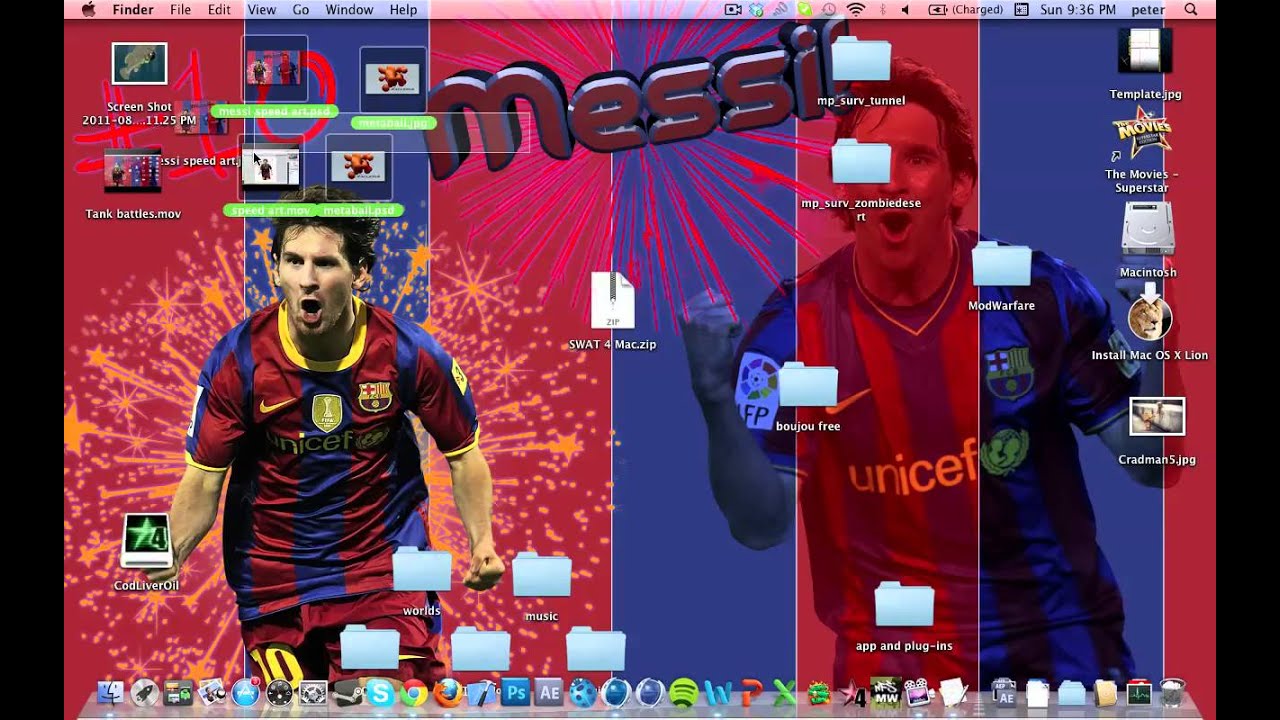The image size is (1280, 720).
Task: Launch Excel from the Dock
Action: tap(784, 693)
